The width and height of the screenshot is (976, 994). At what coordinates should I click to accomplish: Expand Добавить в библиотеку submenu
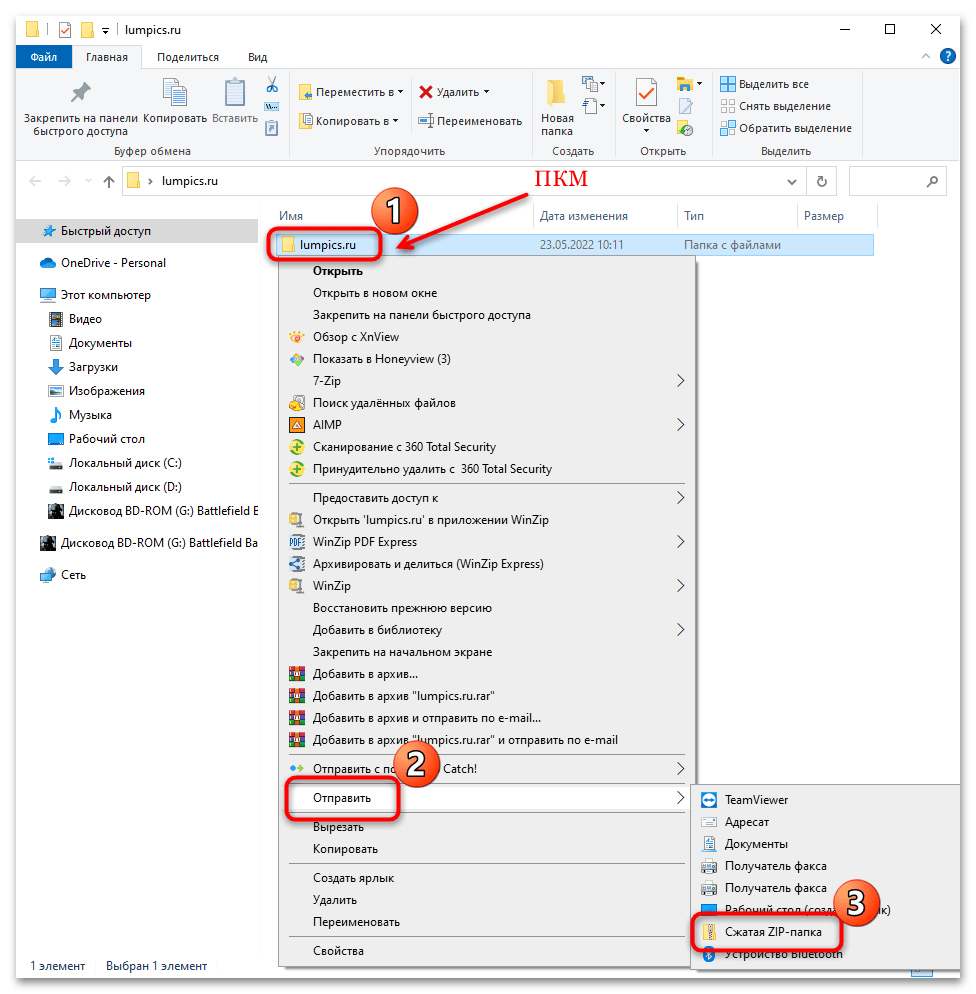pos(680,630)
